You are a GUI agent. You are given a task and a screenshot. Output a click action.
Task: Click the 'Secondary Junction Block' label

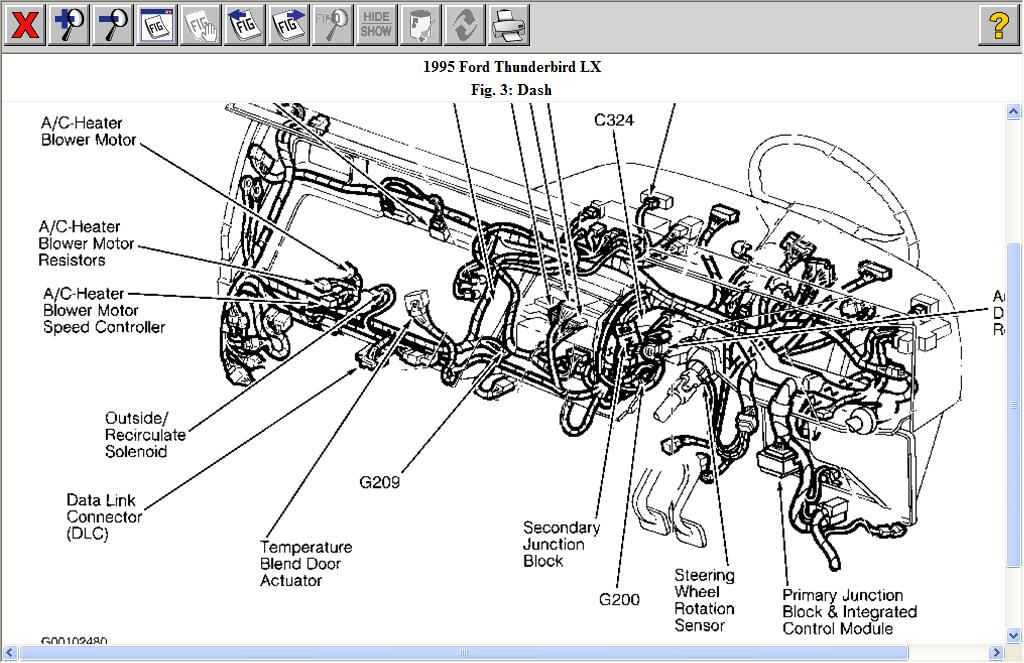[561, 544]
